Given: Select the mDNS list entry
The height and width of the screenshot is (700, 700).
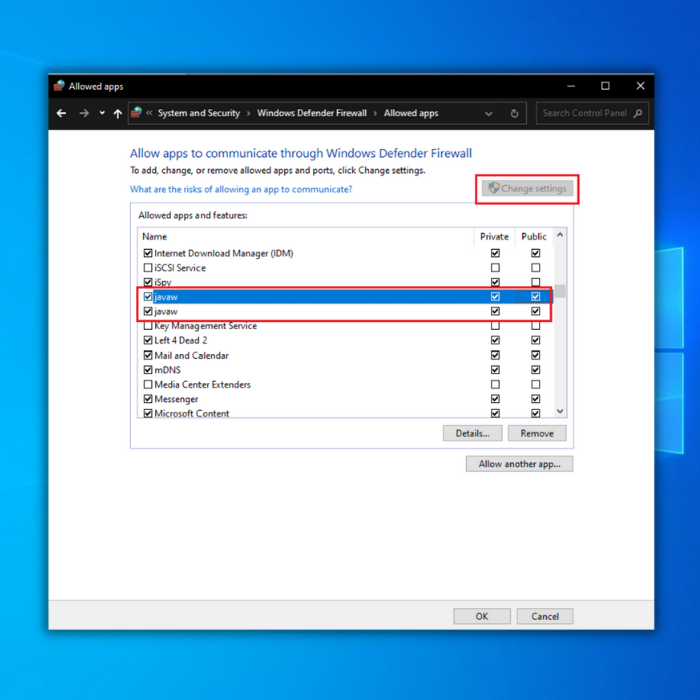Looking at the screenshot, I should point(346,370).
